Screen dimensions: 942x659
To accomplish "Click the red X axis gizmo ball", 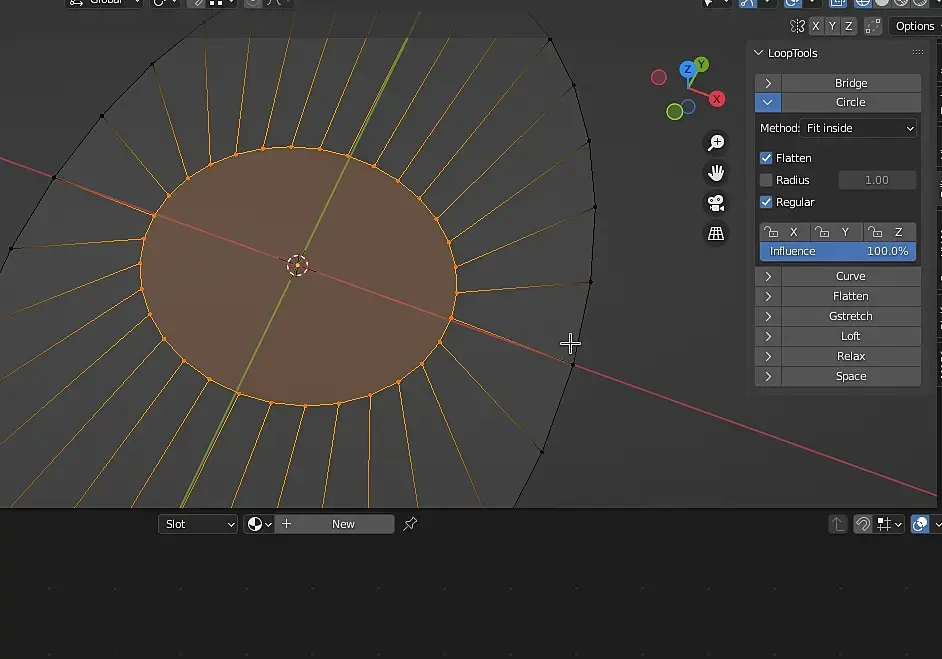I will pos(717,99).
